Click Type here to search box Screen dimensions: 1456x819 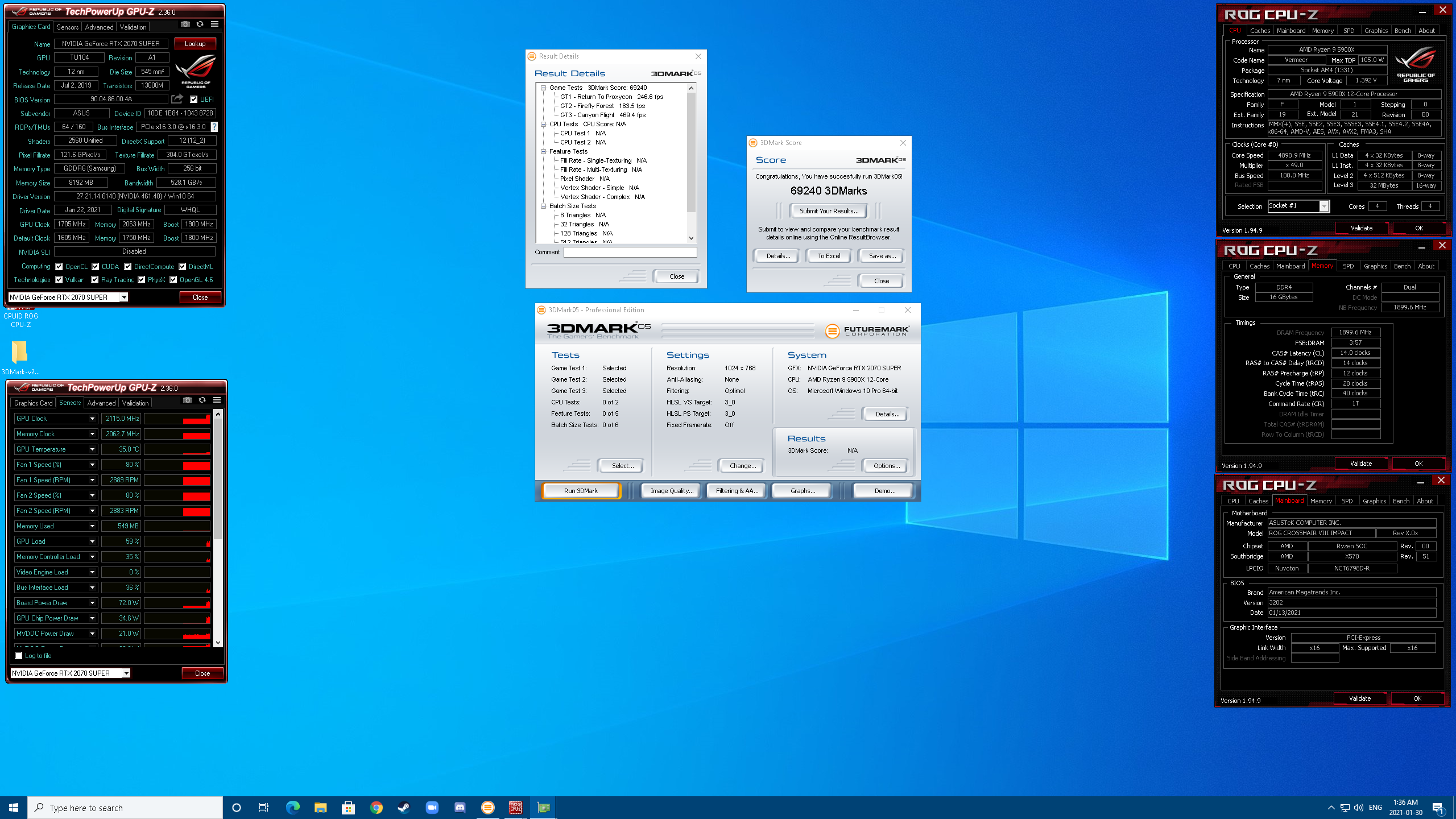pyautogui.click(x=125, y=808)
